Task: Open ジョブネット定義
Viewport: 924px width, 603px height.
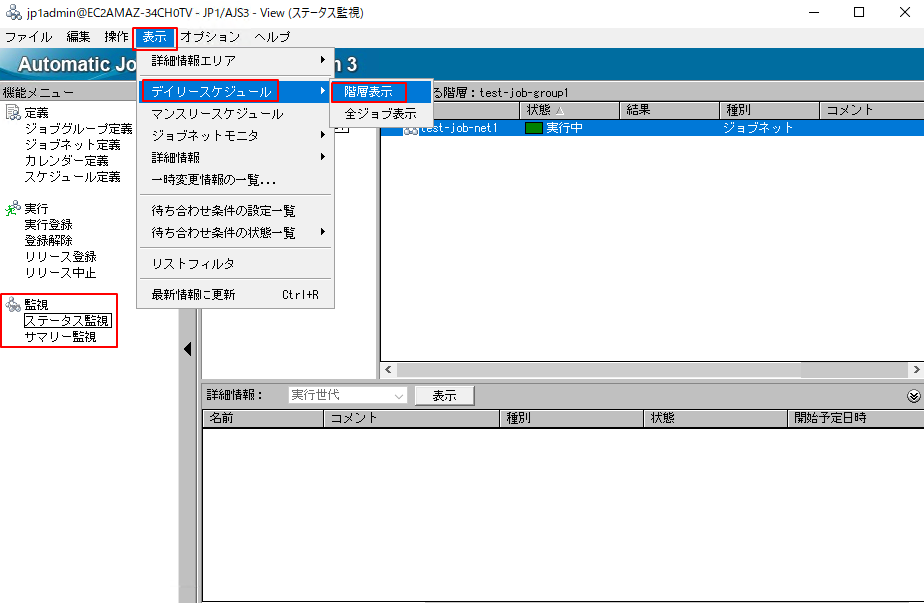Action: [x=72, y=144]
